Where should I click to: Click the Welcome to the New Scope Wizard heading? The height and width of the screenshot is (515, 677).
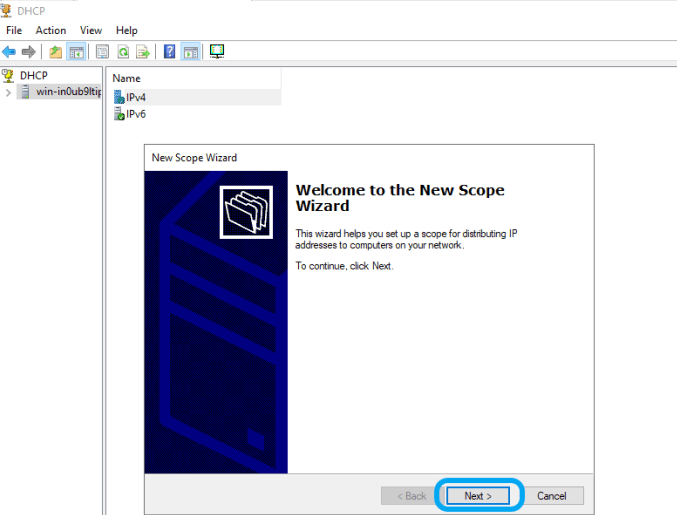[x=400, y=197]
